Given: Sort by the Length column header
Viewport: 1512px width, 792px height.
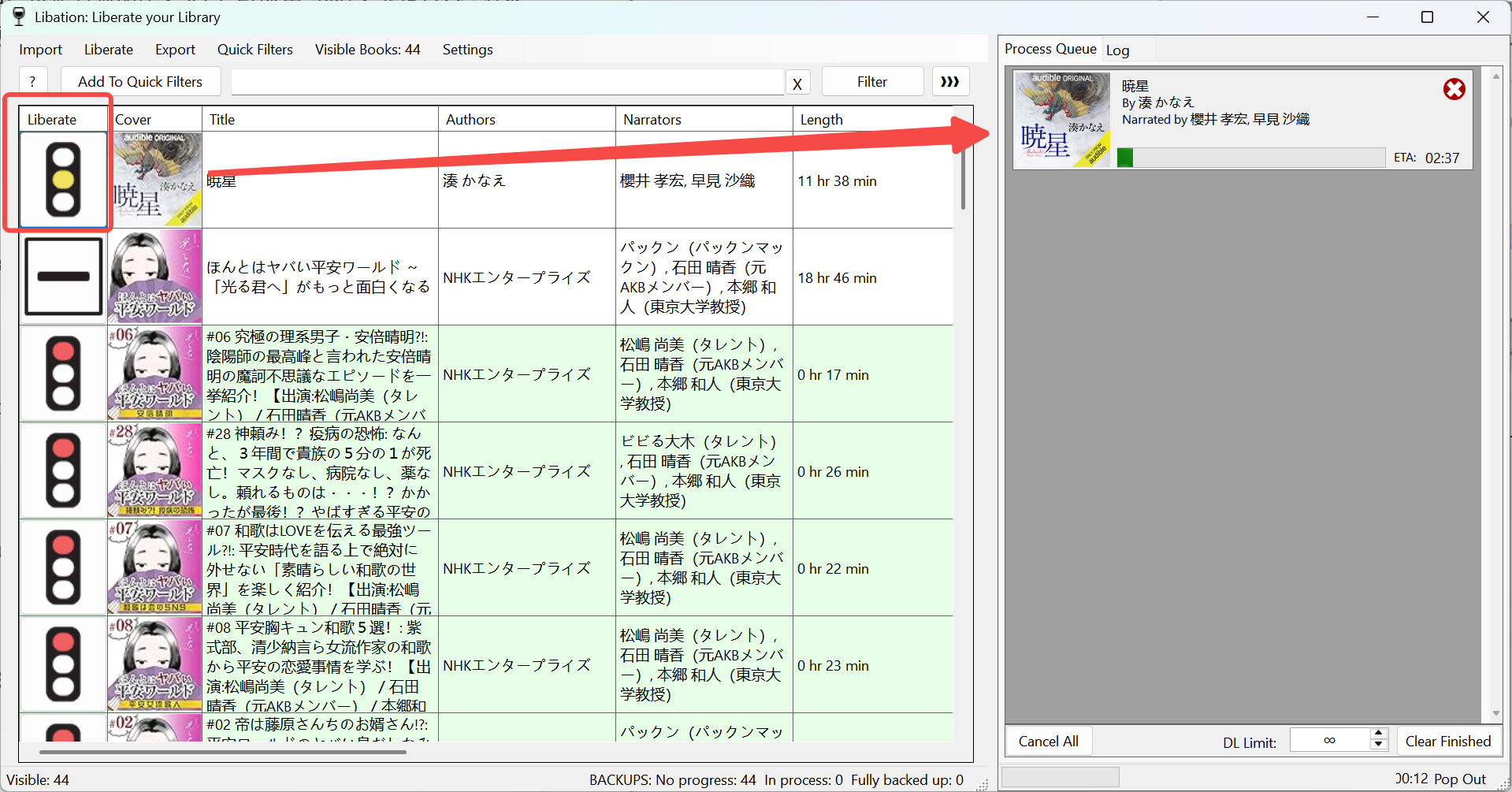Looking at the screenshot, I should click(873, 119).
